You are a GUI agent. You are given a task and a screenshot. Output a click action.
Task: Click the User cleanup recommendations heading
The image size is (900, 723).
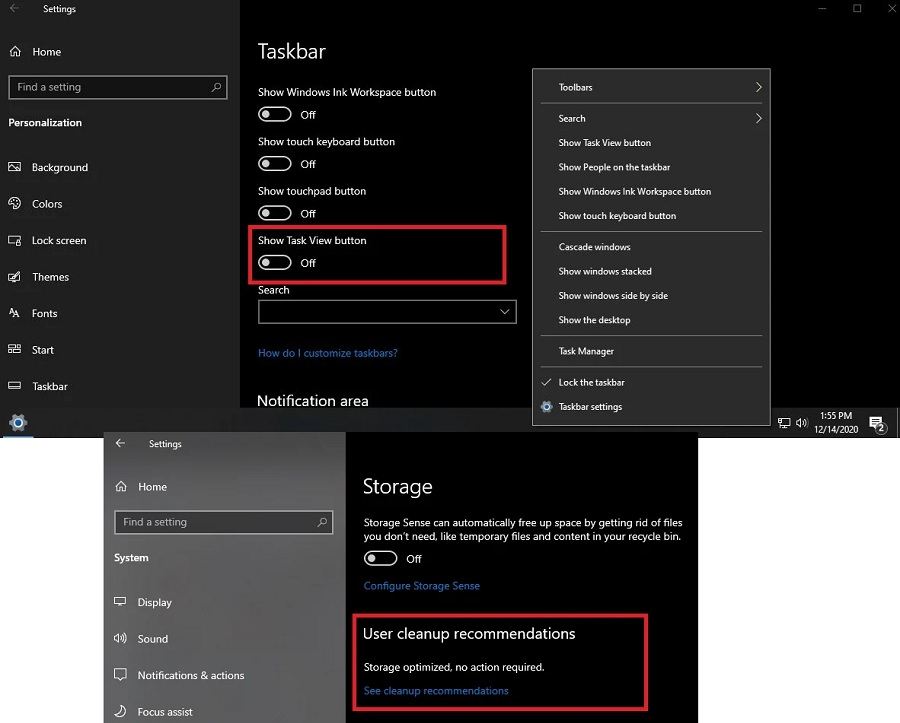point(469,633)
